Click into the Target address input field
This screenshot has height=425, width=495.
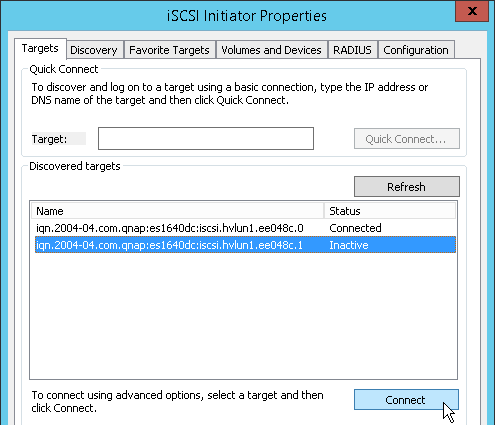[x=206, y=138]
